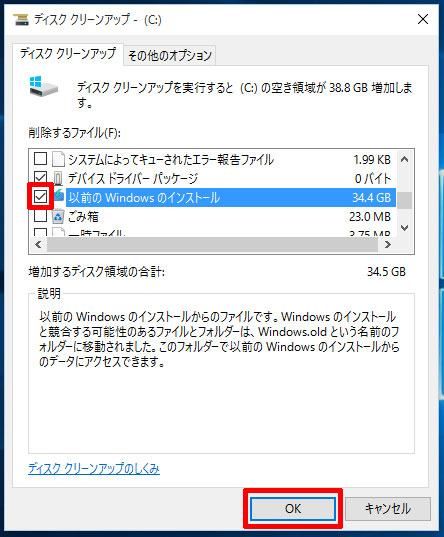Select the ディスク クリーンアップ tab
The height and width of the screenshot is (537, 444).
click(68, 54)
